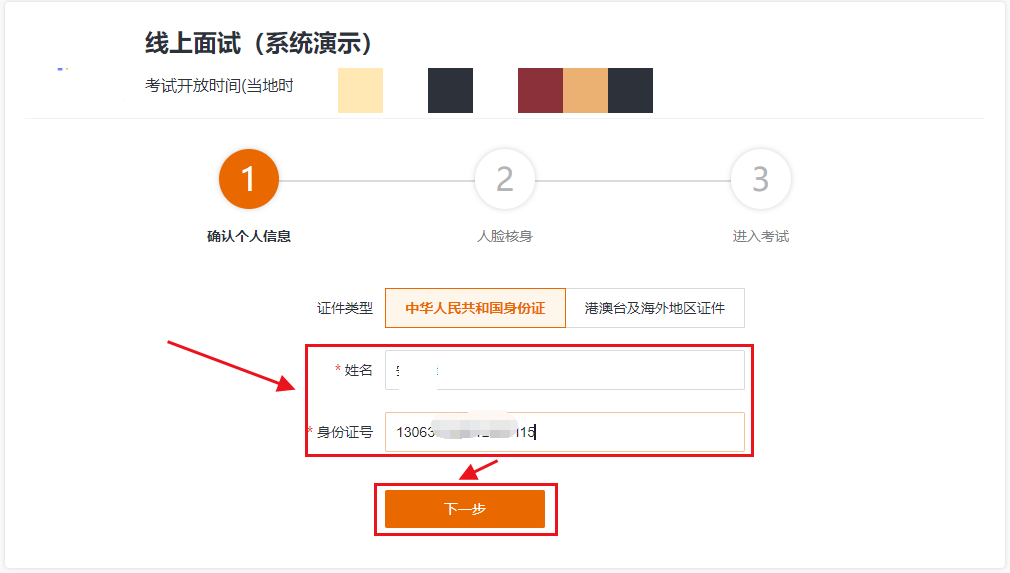
Task: Click the 进入考试 step label
Action: tap(761, 236)
